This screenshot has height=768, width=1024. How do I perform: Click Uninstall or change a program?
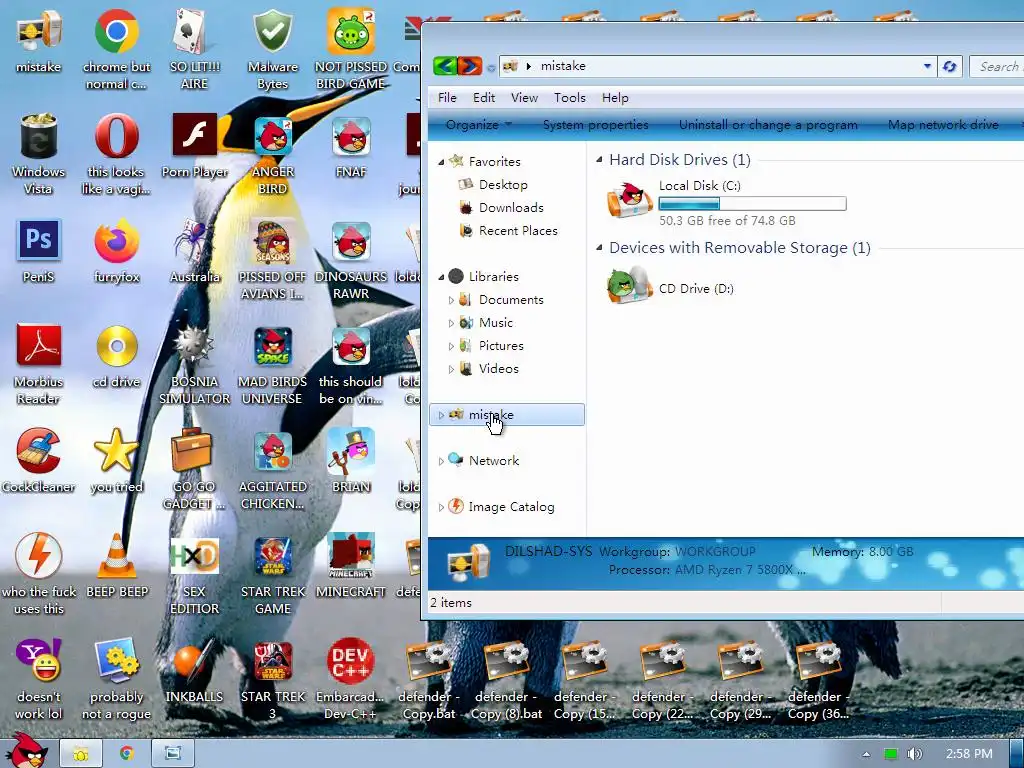click(768, 124)
